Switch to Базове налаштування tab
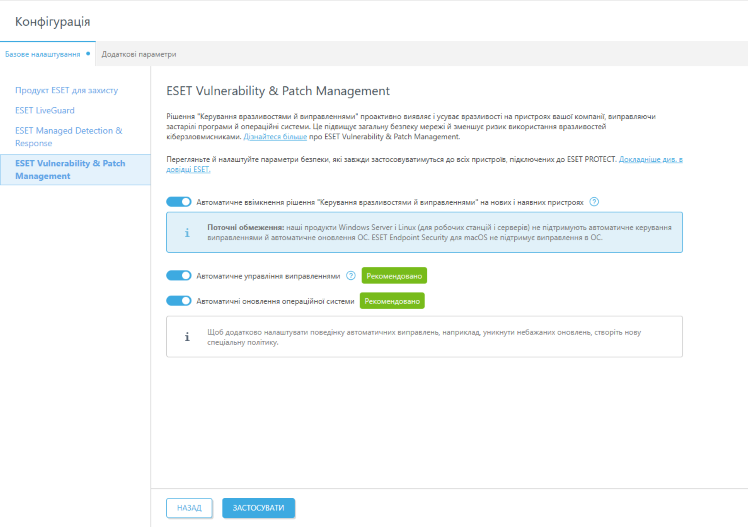Image resolution: width=748 pixels, height=527 pixels. tap(47, 54)
